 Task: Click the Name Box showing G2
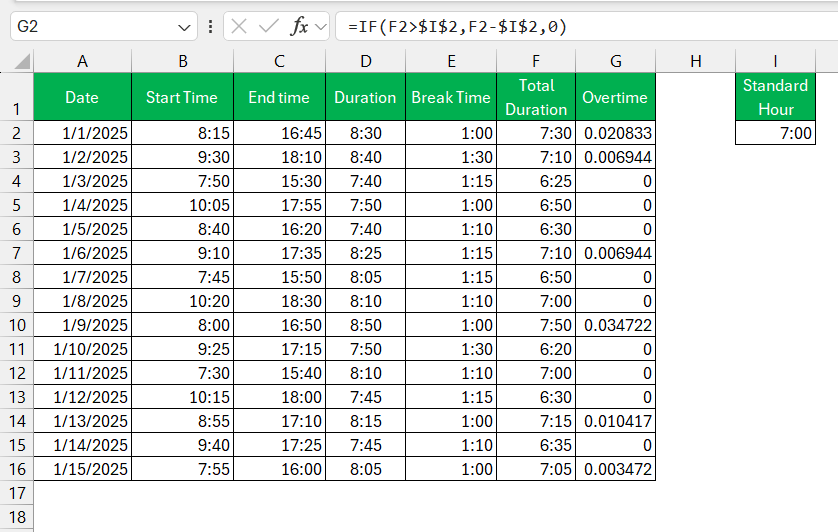coord(104,26)
